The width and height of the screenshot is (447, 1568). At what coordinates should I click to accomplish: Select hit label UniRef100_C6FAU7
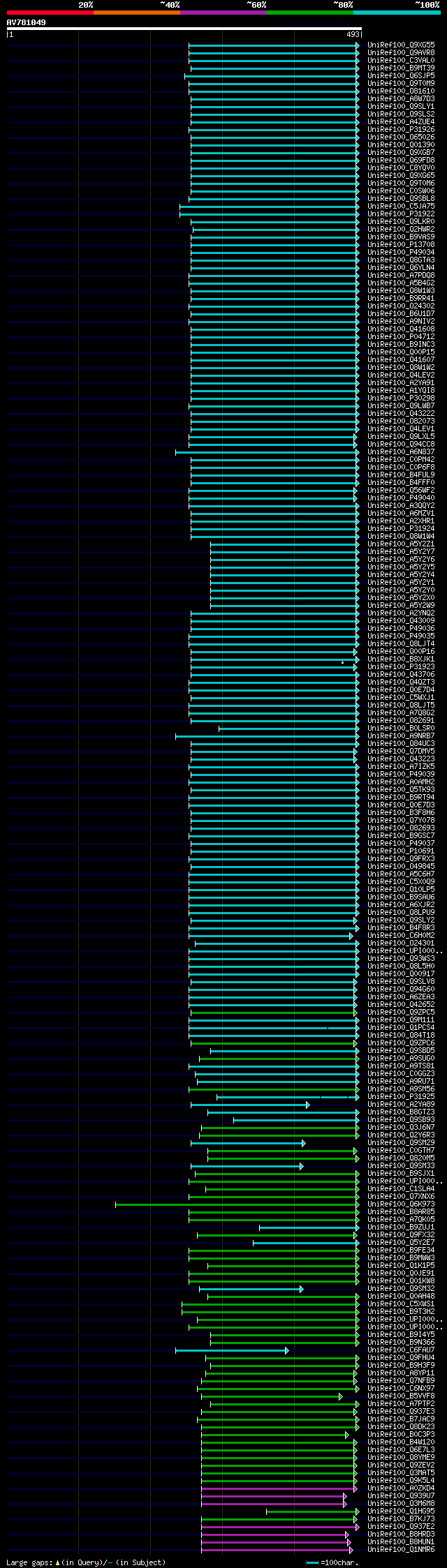coord(401,1350)
